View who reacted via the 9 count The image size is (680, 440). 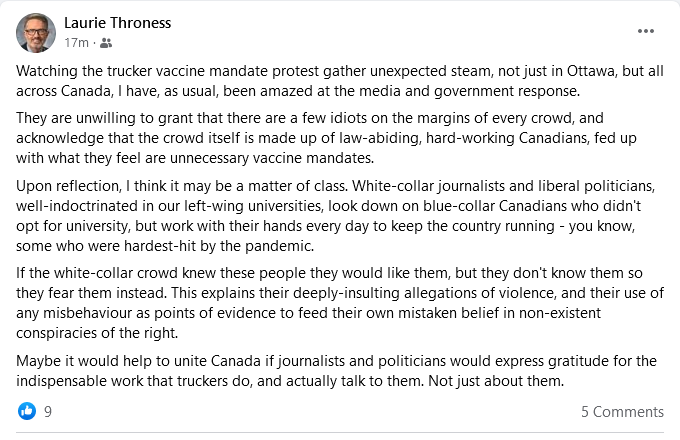click(48, 411)
